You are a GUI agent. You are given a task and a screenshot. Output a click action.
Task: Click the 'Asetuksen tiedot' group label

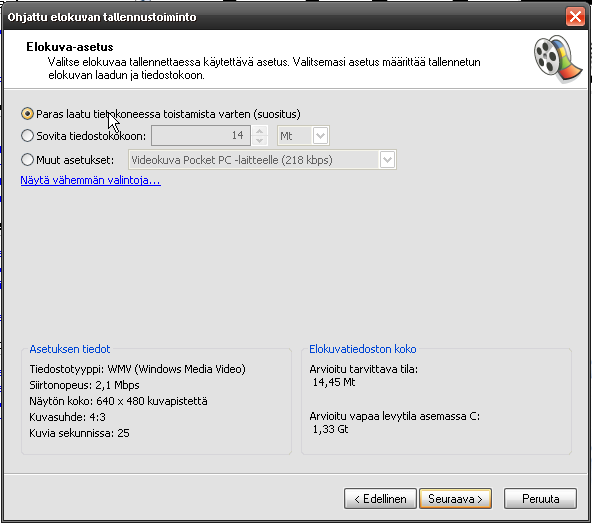click(70, 349)
